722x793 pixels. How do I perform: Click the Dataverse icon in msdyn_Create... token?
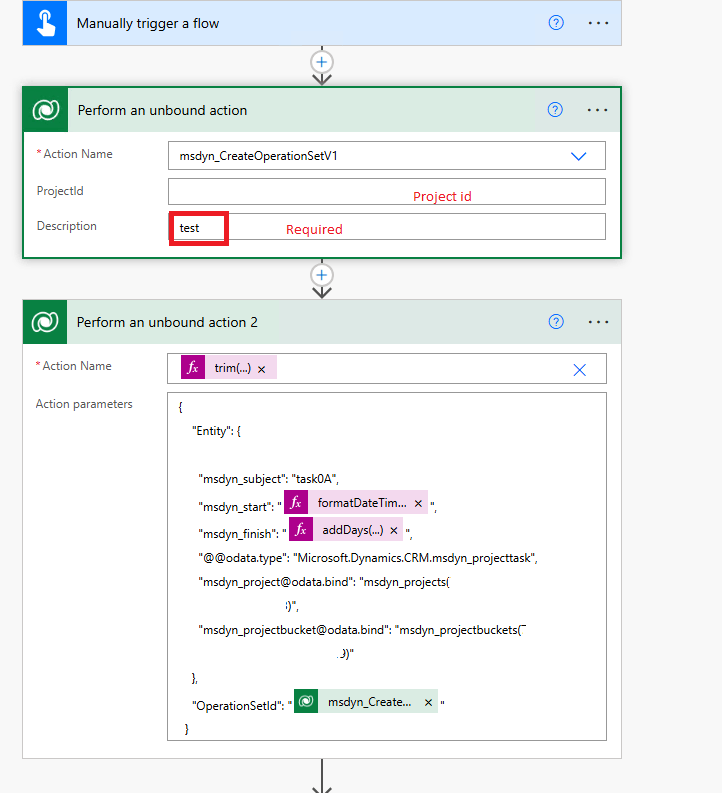tap(306, 701)
